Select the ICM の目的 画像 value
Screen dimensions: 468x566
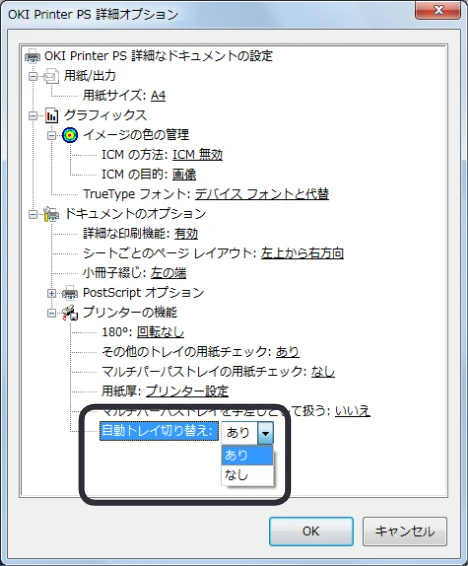click(184, 175)
